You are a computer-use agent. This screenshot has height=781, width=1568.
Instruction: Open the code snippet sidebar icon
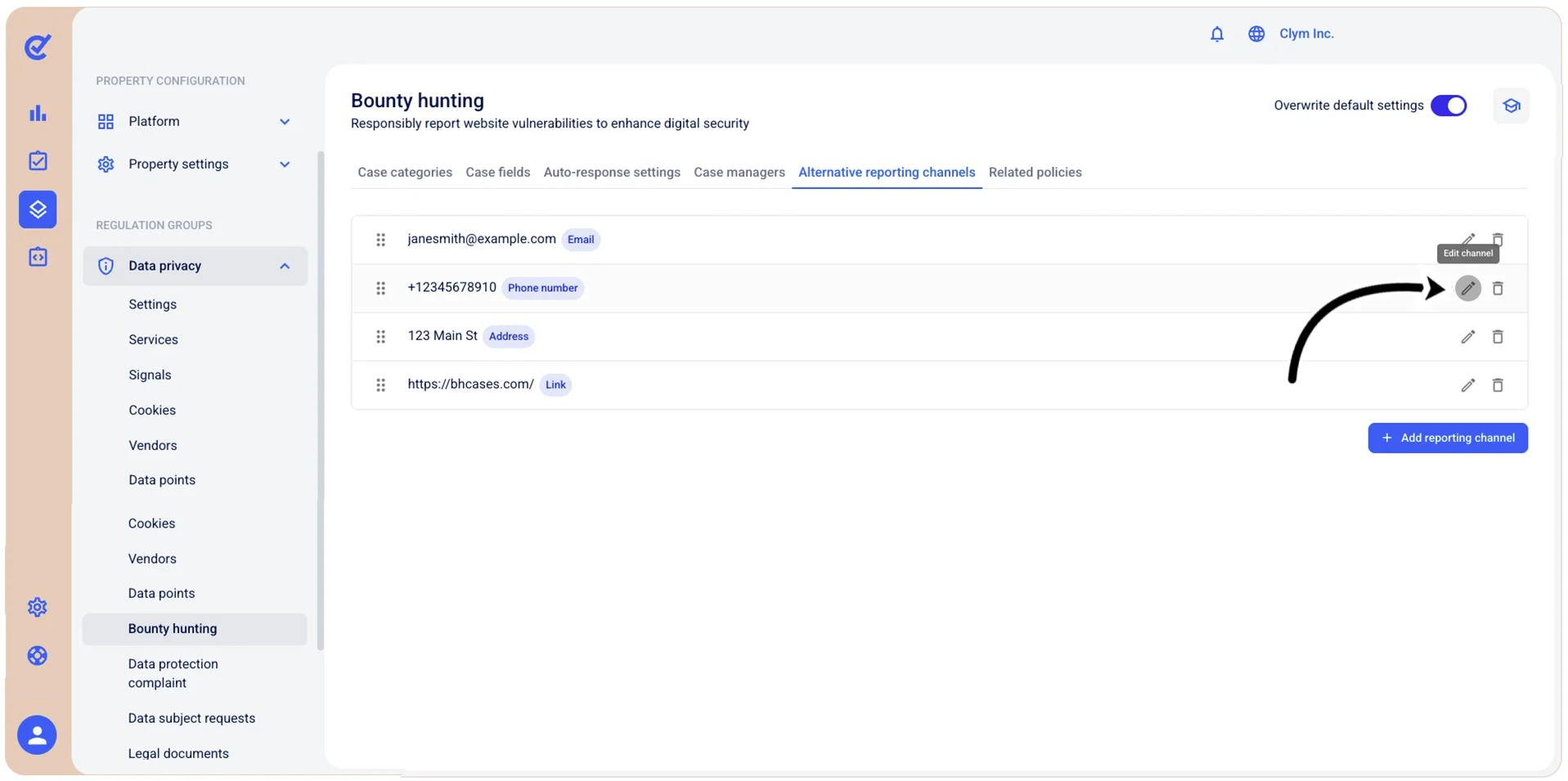click(38, 257)
